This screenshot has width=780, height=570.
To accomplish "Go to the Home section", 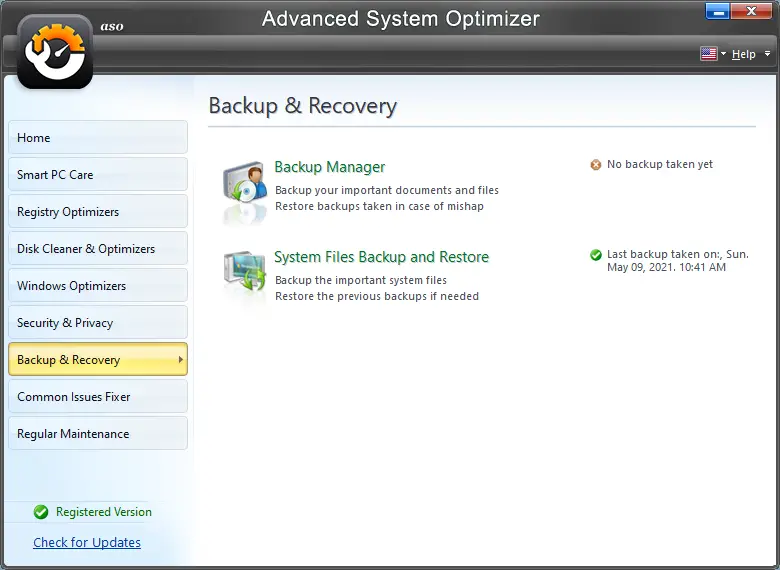I will click(98, 137).
